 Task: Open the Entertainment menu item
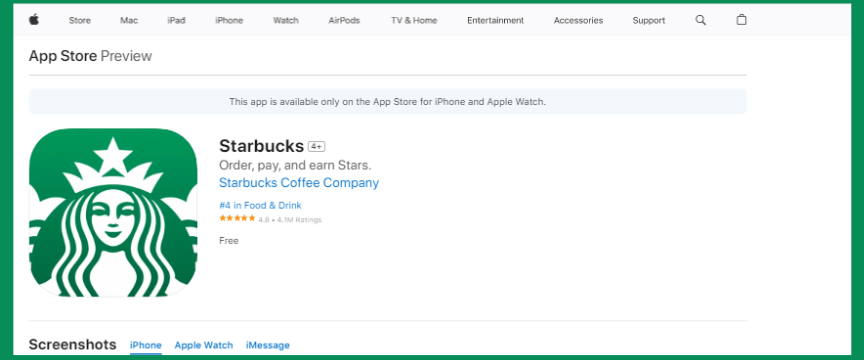[x=495, y=20]
